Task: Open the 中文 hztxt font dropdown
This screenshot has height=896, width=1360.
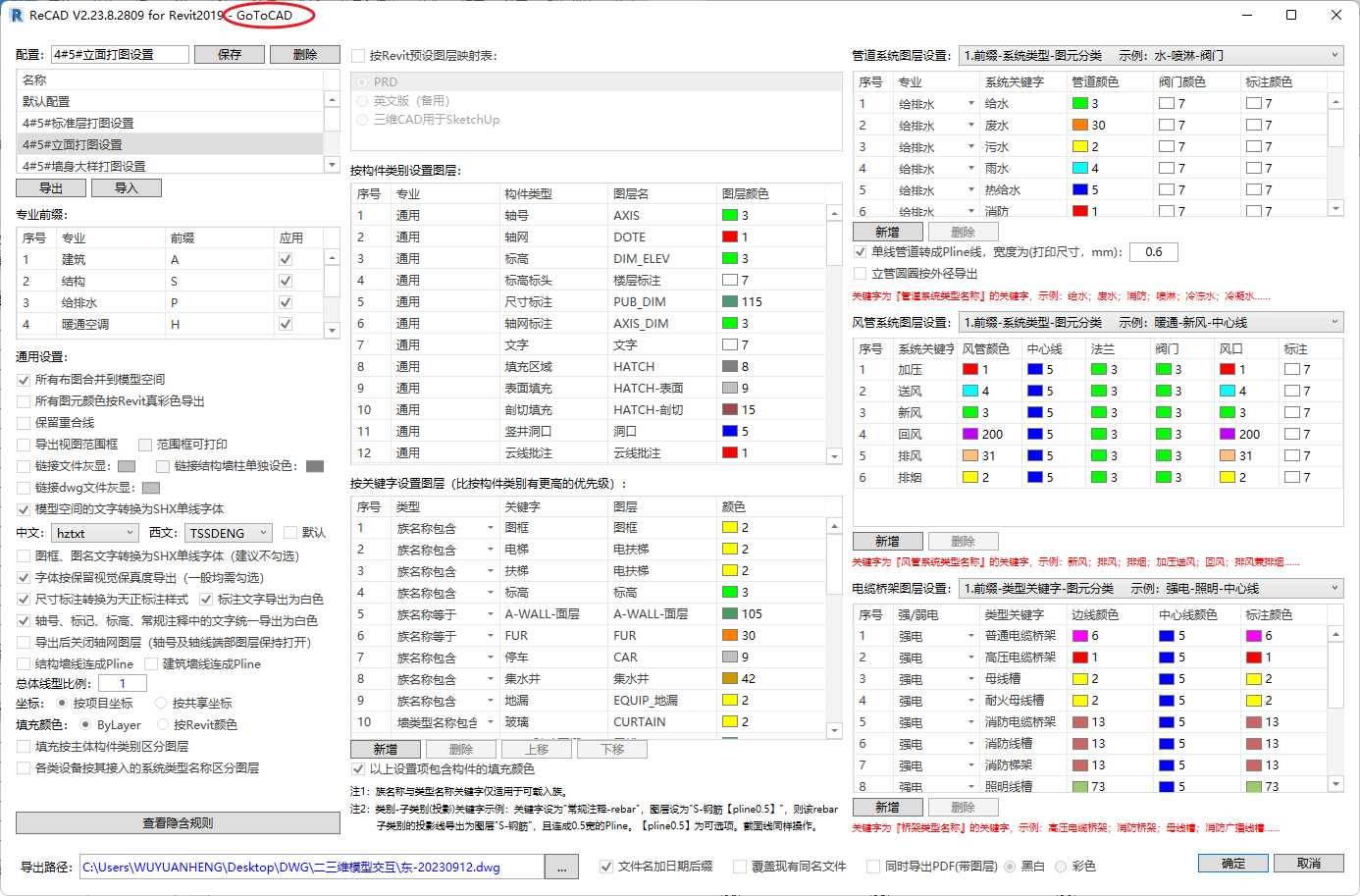Action: point(94,531)
